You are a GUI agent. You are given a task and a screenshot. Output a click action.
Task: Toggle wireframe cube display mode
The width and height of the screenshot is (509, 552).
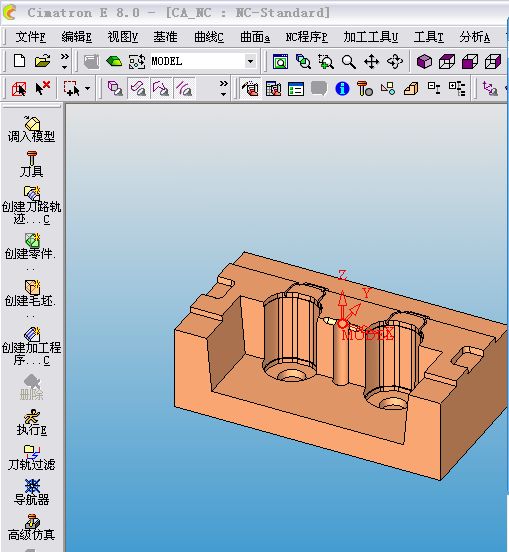click(x=447, y=62)
